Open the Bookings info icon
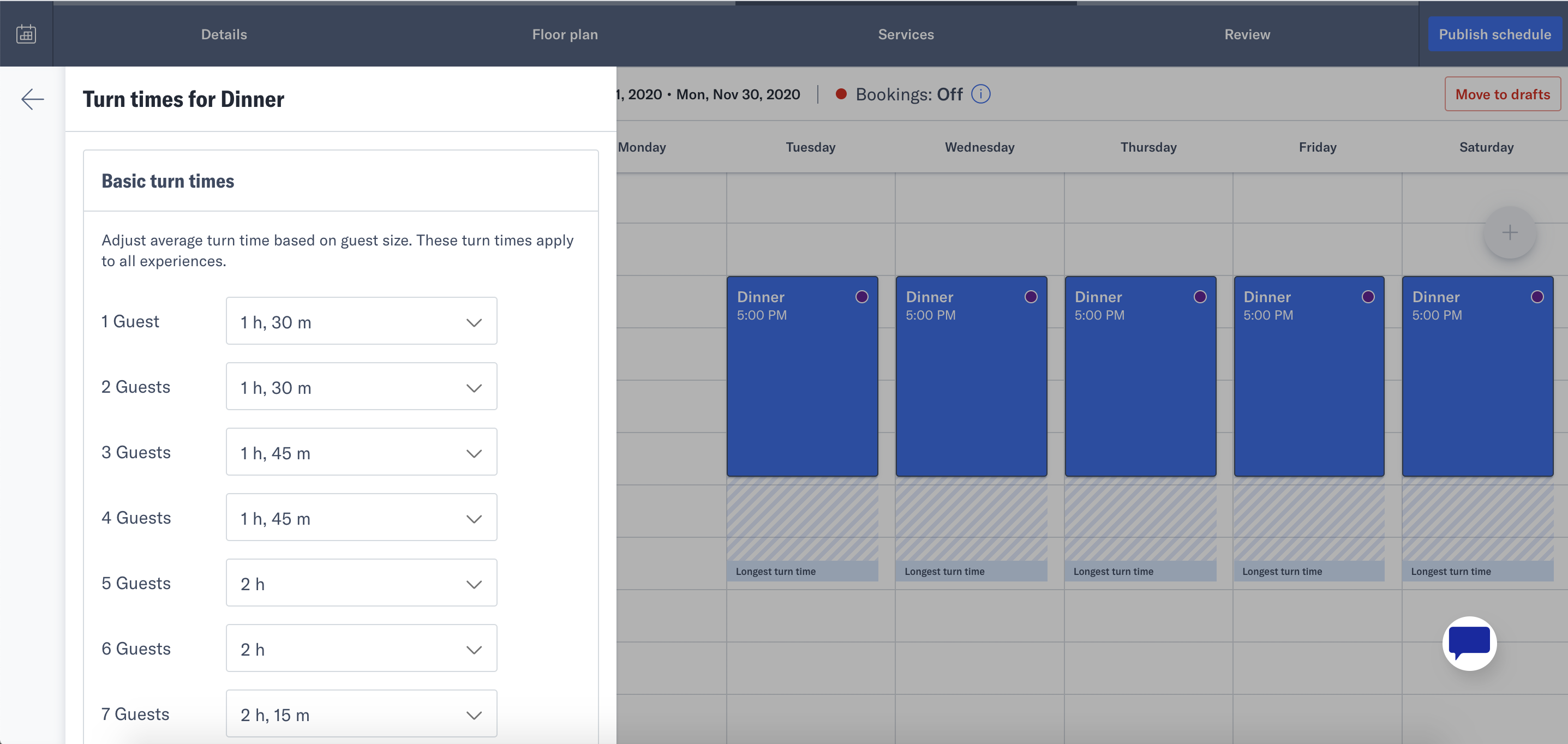Screen dimensions: 1568x744 point(980,94)
